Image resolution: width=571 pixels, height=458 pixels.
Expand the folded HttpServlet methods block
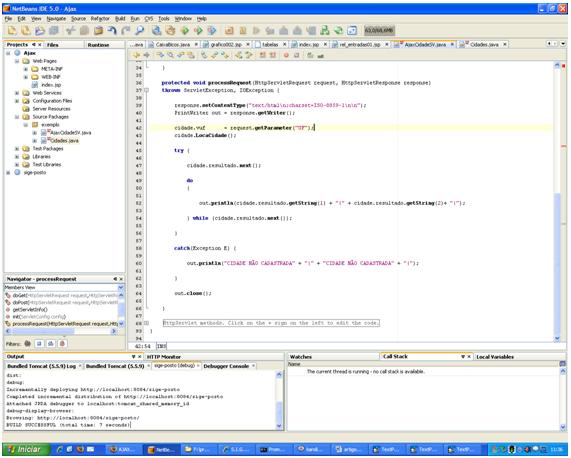(146, 323)
